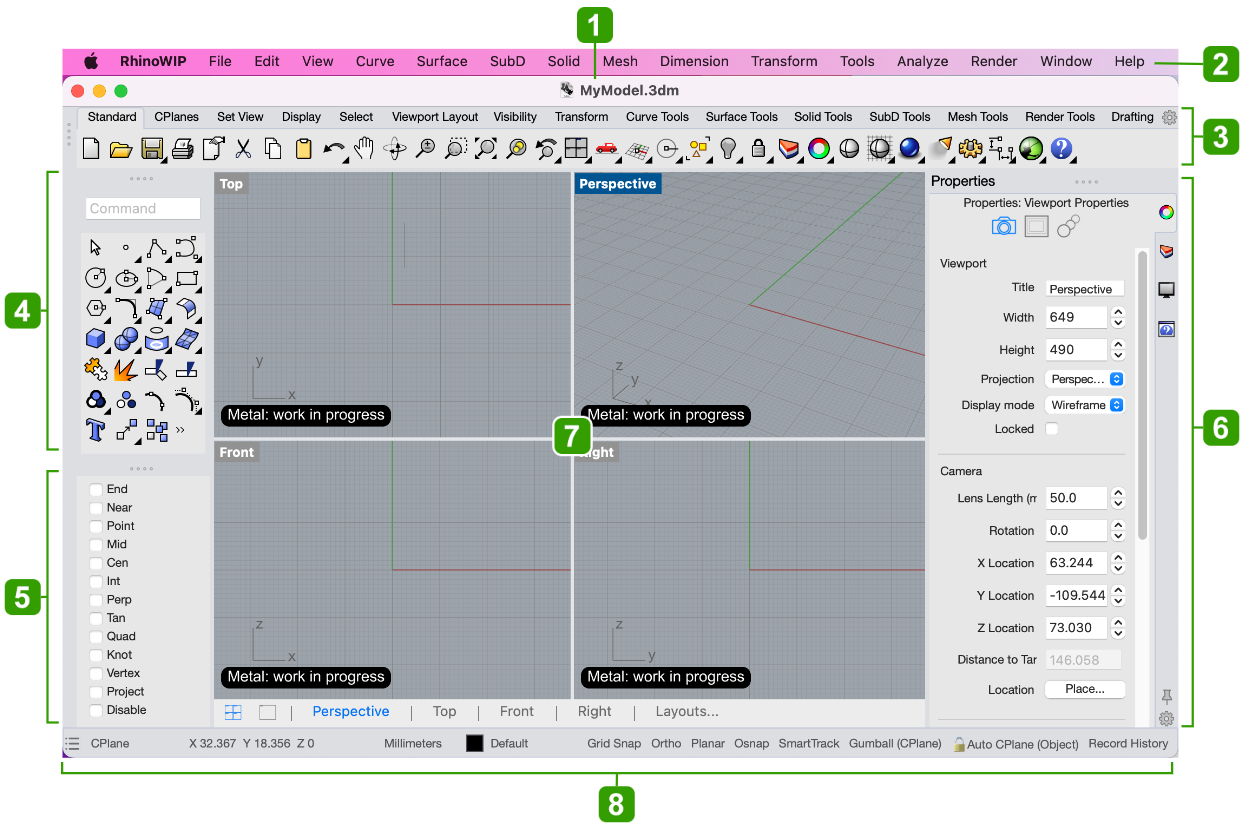Toggle the Locked viewport checkbox
Screen dimensions: 1245x825
1052,429
